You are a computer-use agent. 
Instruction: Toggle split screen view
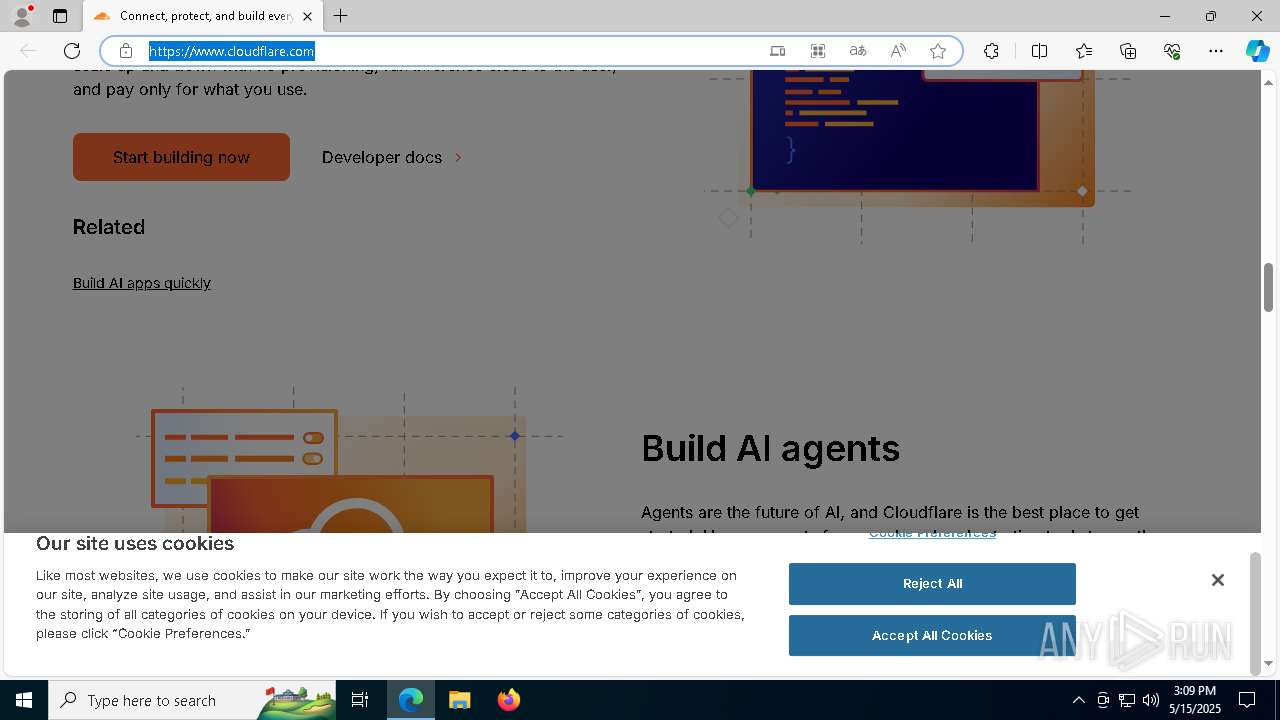tap(1039, 51)
